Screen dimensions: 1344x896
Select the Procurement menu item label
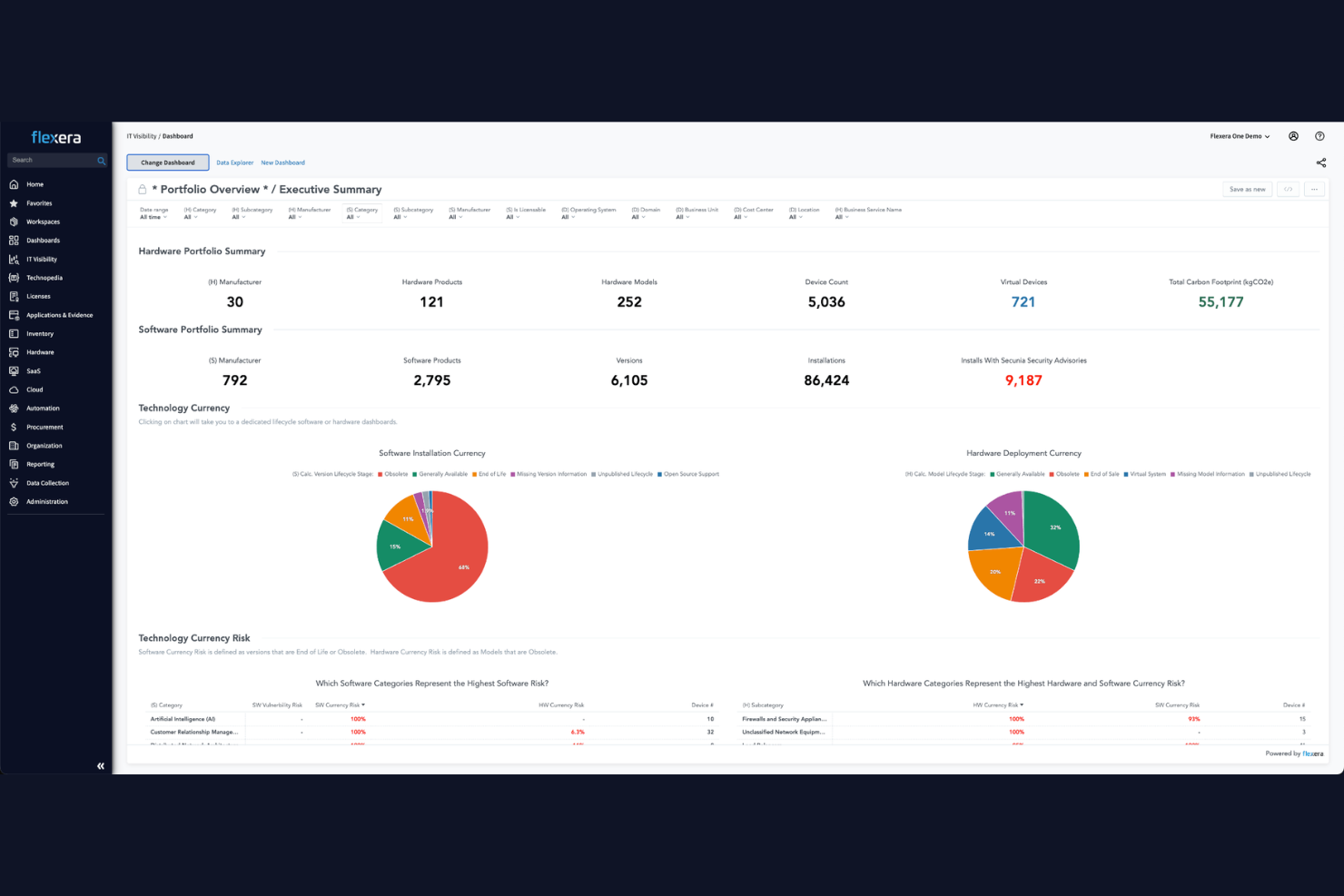click(x=44, y=427)
